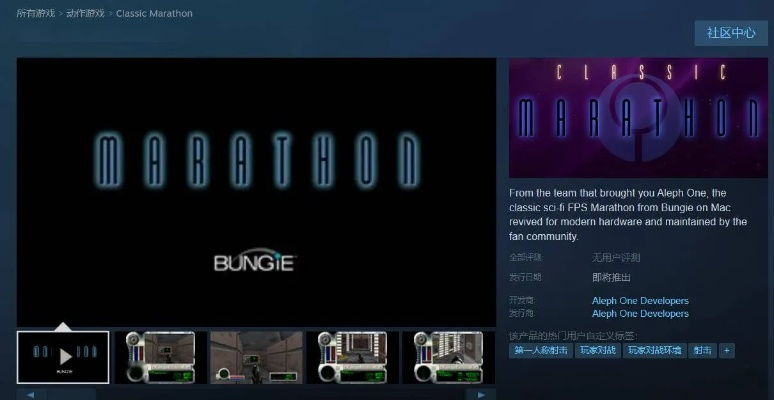The image size is (774, 400).
Task: View the third screenshot with corridor scene
Action: tap(256, 357)
